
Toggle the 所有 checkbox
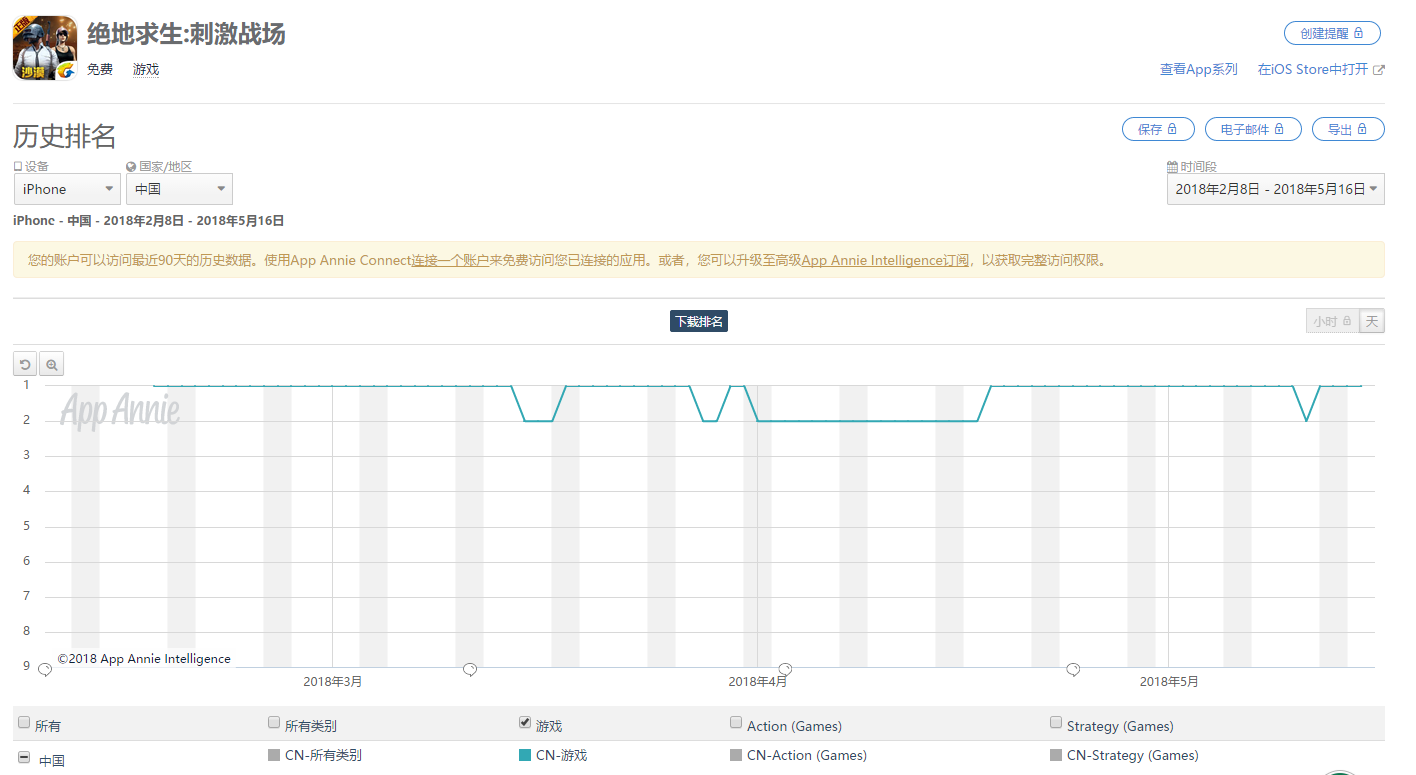pos(24,723)
